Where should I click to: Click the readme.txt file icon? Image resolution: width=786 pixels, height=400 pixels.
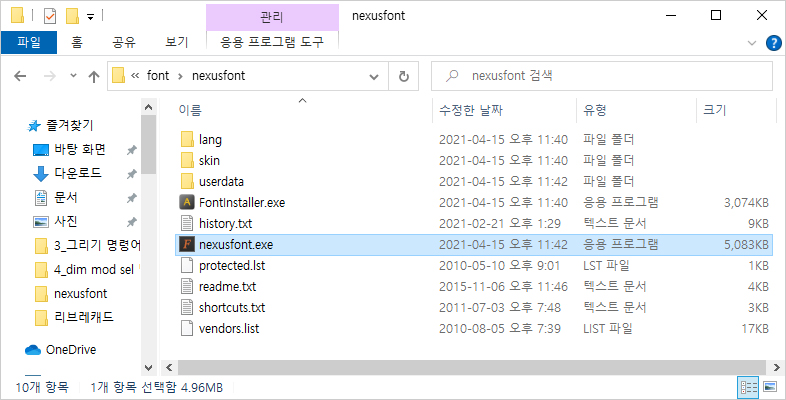click(x=186, y=287)
